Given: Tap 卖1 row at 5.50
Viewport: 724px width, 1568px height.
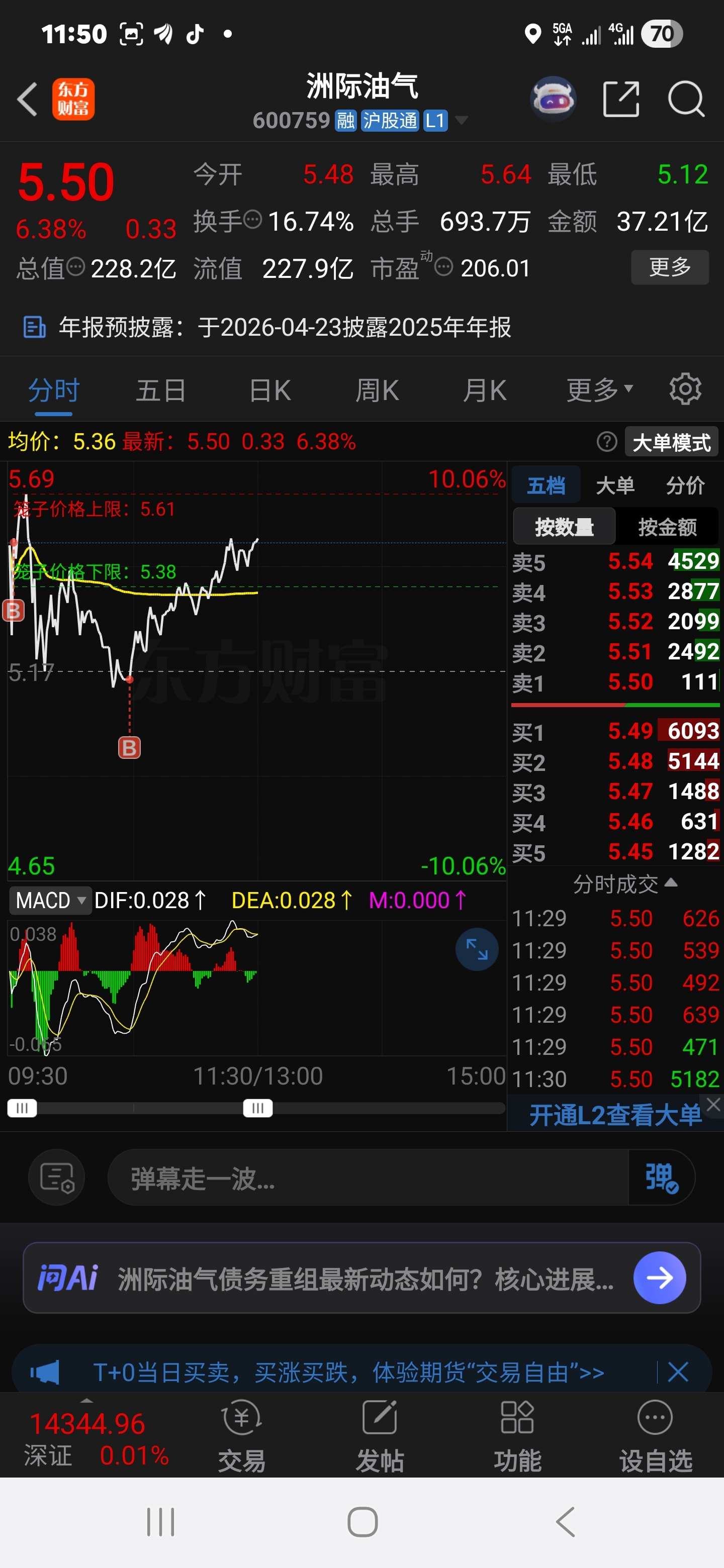Looking at the screenshot, I should click(615, 682).
